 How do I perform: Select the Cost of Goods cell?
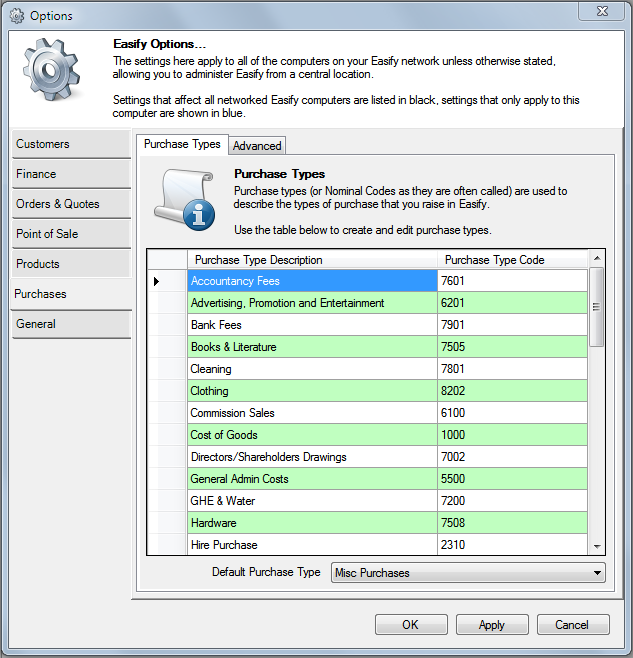(312, 435)
